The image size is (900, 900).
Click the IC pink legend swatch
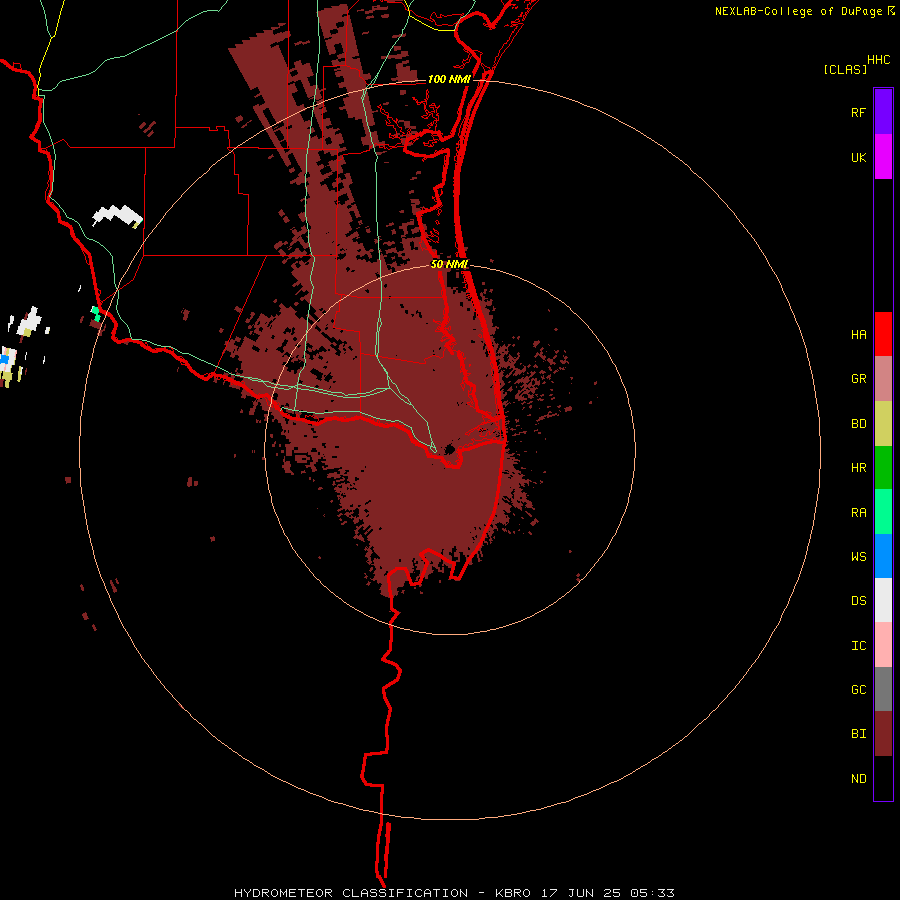pos(883,645)
